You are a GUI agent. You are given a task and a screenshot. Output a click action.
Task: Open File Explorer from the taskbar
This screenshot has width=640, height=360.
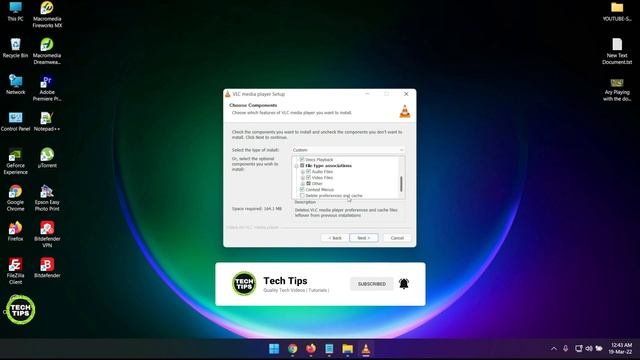pos(347,349)
